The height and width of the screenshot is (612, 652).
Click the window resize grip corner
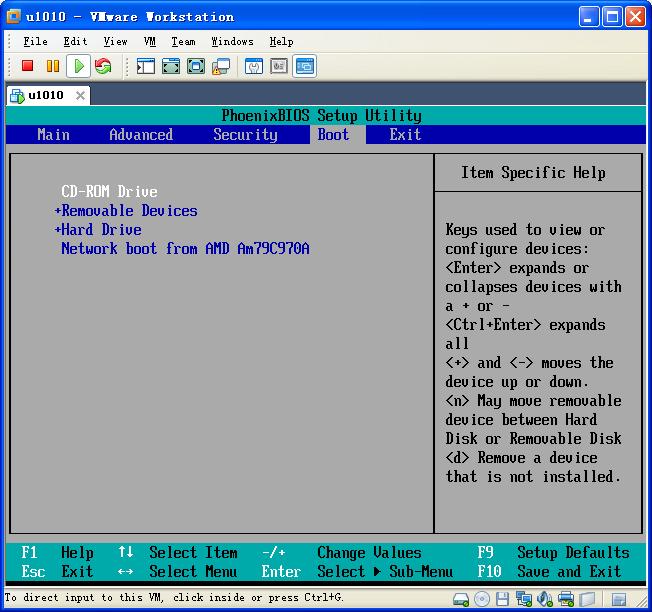point(641,601)
